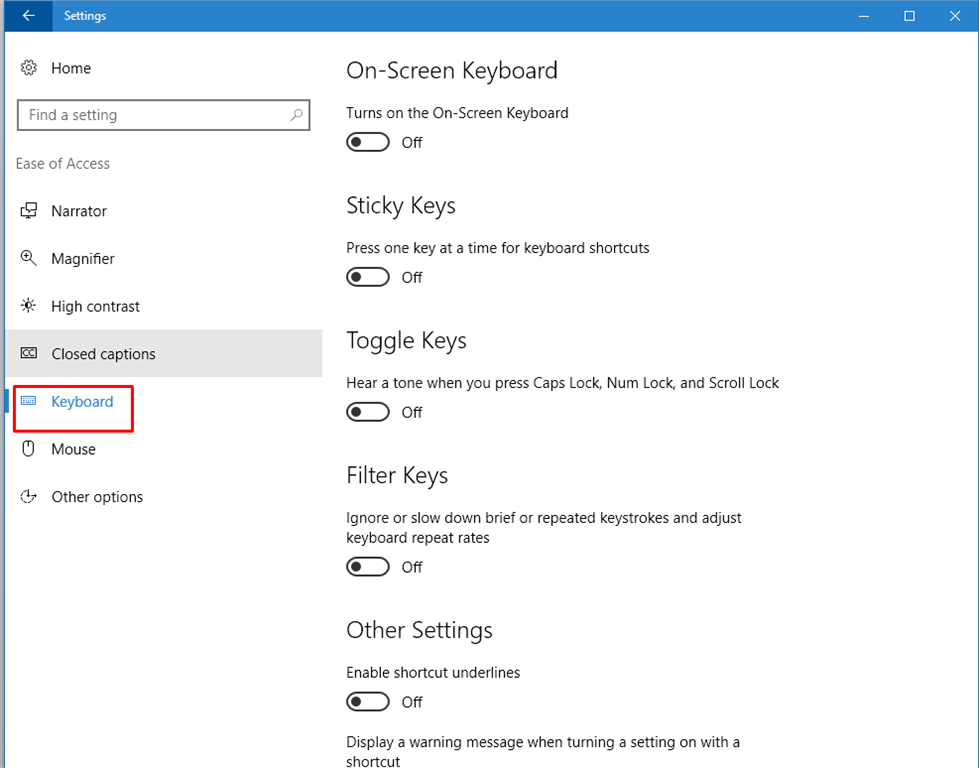This screenshot has width=979, height=768.
Task: Open the Narrator settings page
Action: pos(79,211)
